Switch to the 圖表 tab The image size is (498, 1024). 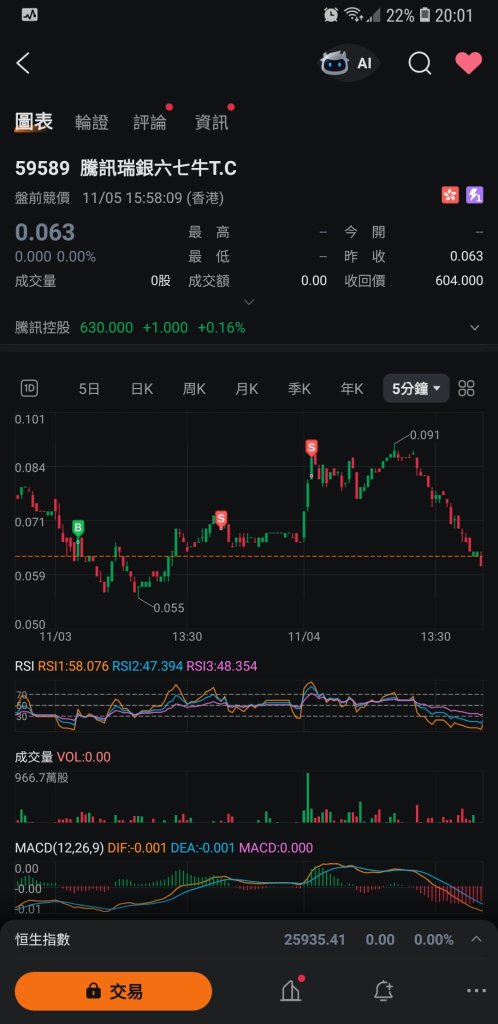34,121
